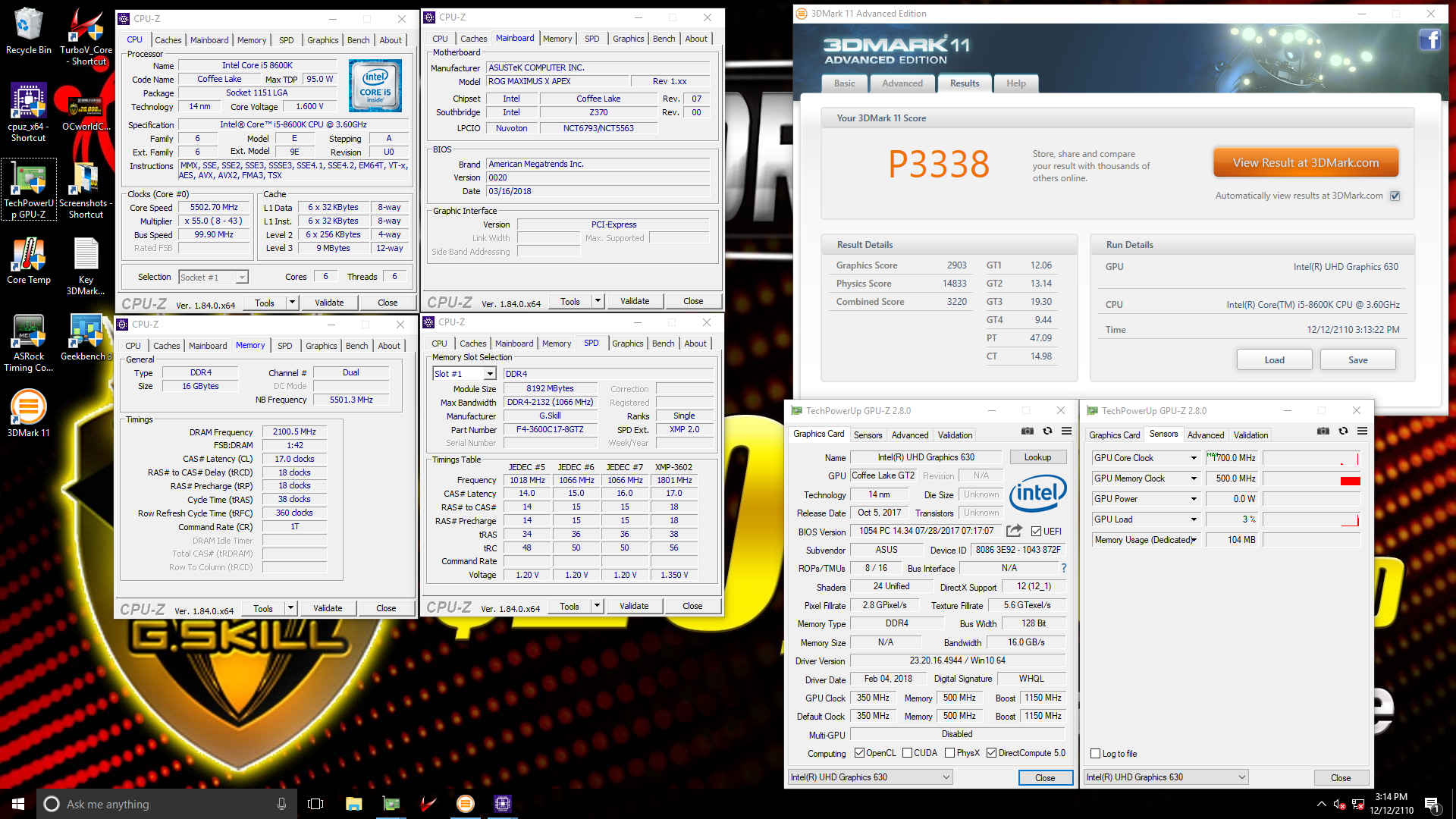Open GPU Core Clock sensor dropdown
The image size is (1456, 819).
[1194, 458]
